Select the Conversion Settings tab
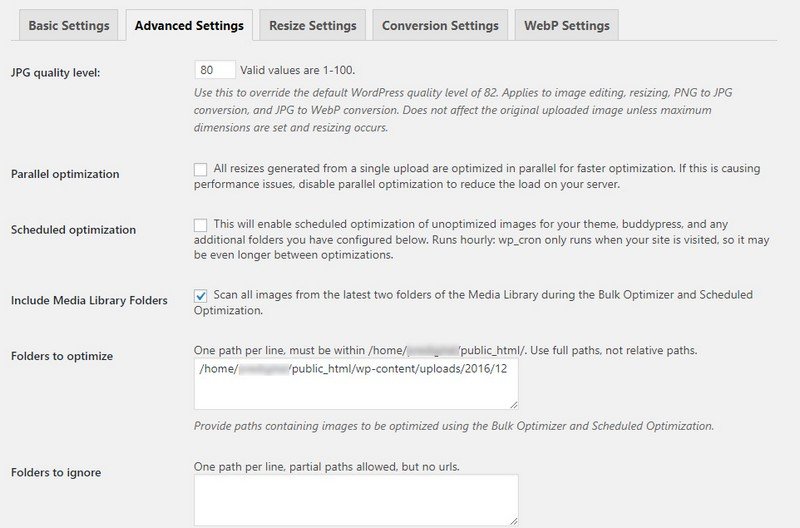Screen dimensions: 800x528 pos(440,25)
